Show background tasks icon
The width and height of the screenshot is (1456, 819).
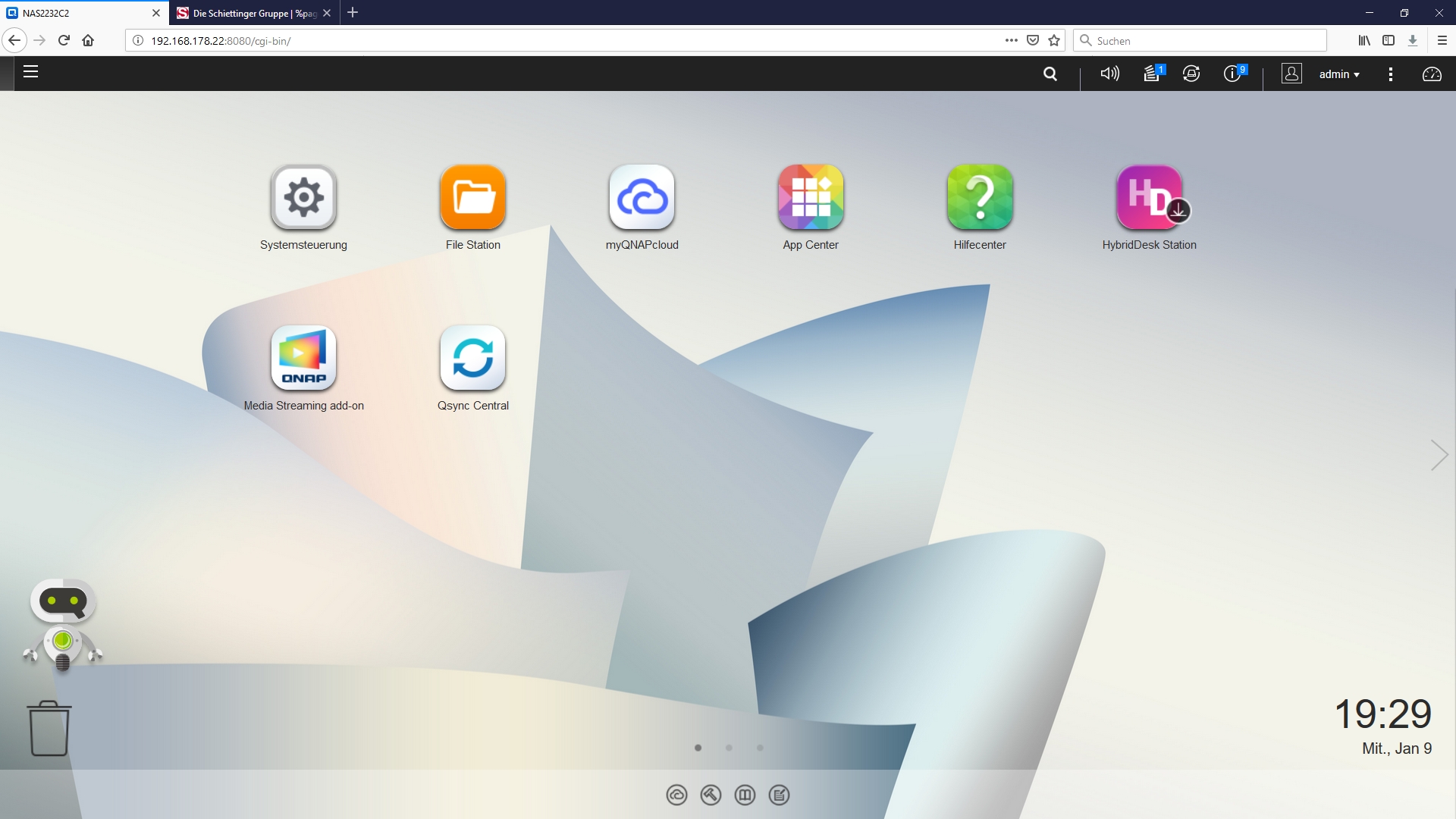point(1152,74)
